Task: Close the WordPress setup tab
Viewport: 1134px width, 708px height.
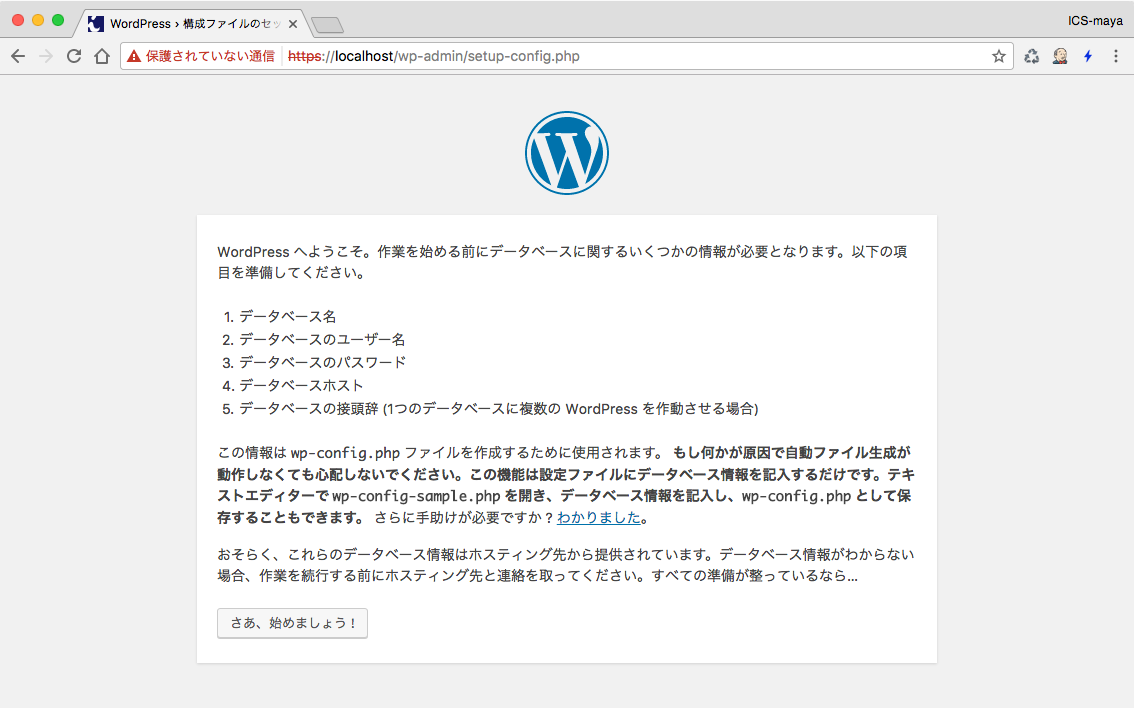Action: click(292, 23)
